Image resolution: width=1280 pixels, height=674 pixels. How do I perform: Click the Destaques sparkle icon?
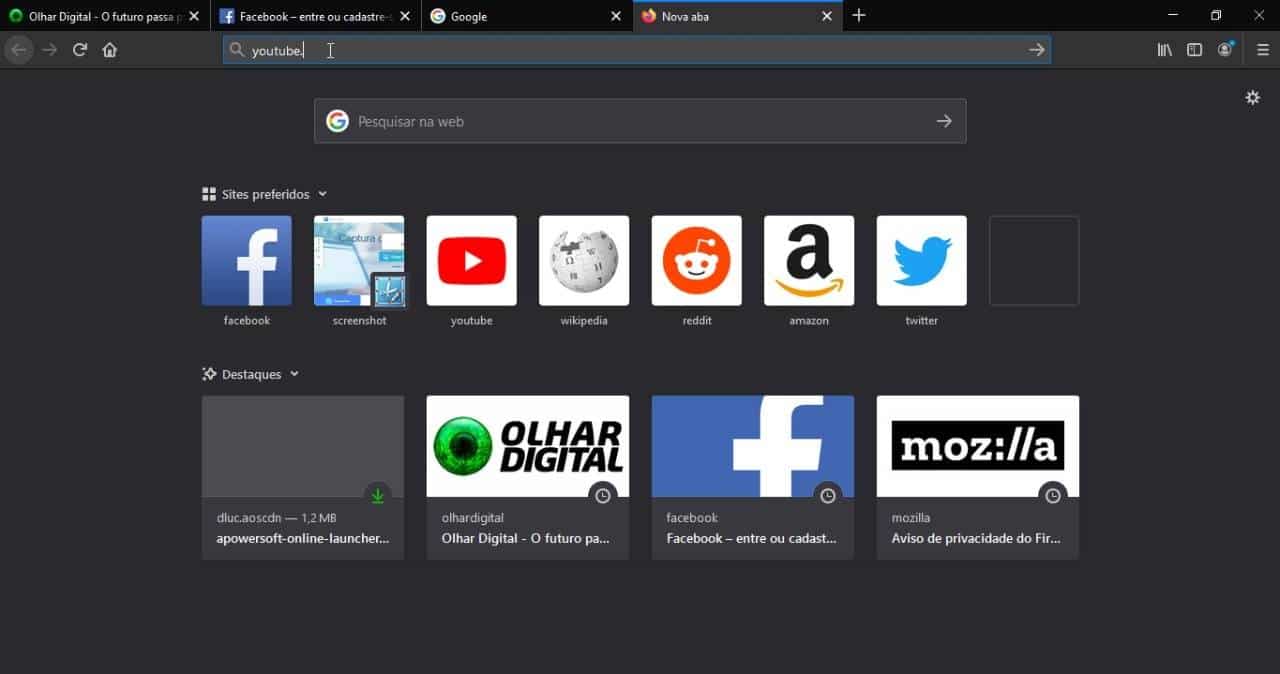click(x=209, y=374)
